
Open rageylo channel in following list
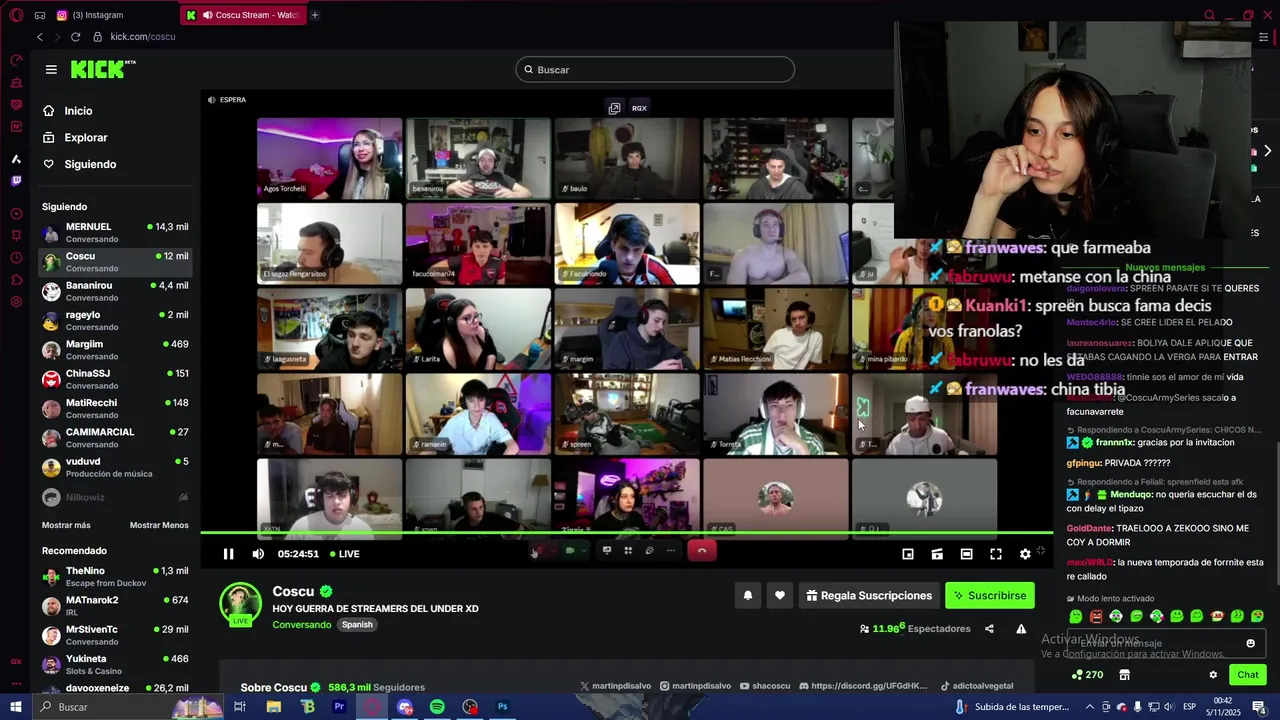tap(115, 320)
